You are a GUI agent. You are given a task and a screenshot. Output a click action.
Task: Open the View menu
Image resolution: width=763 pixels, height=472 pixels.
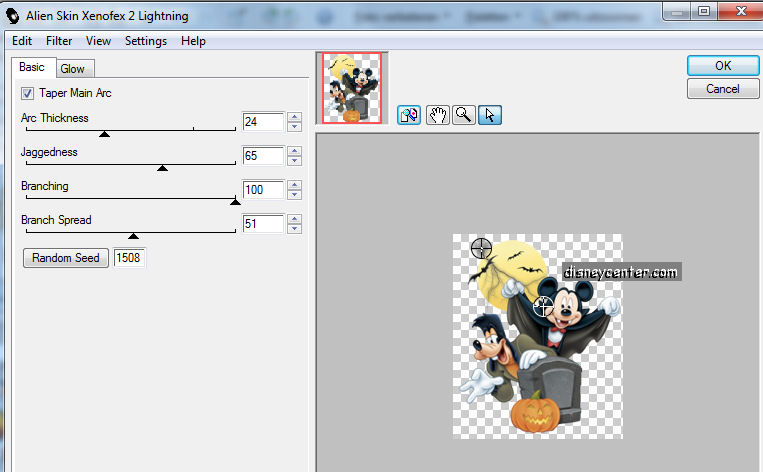pyautogui.click(x=98, y=41)
